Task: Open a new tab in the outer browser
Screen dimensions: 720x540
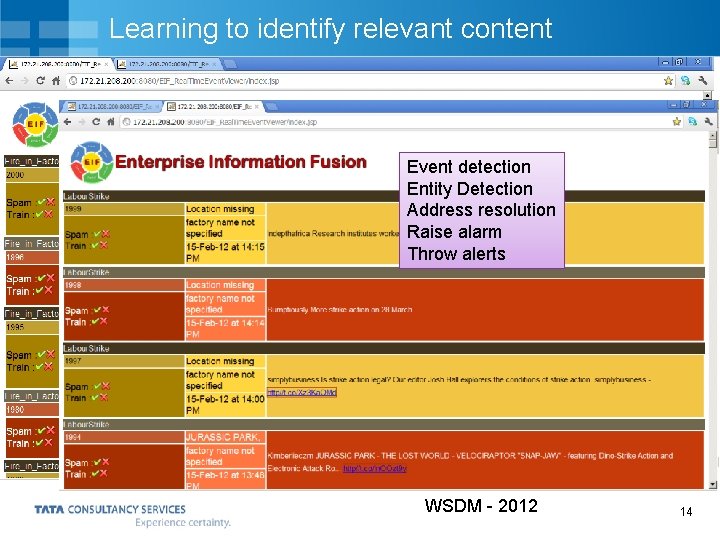Action: tap(230, 64)
